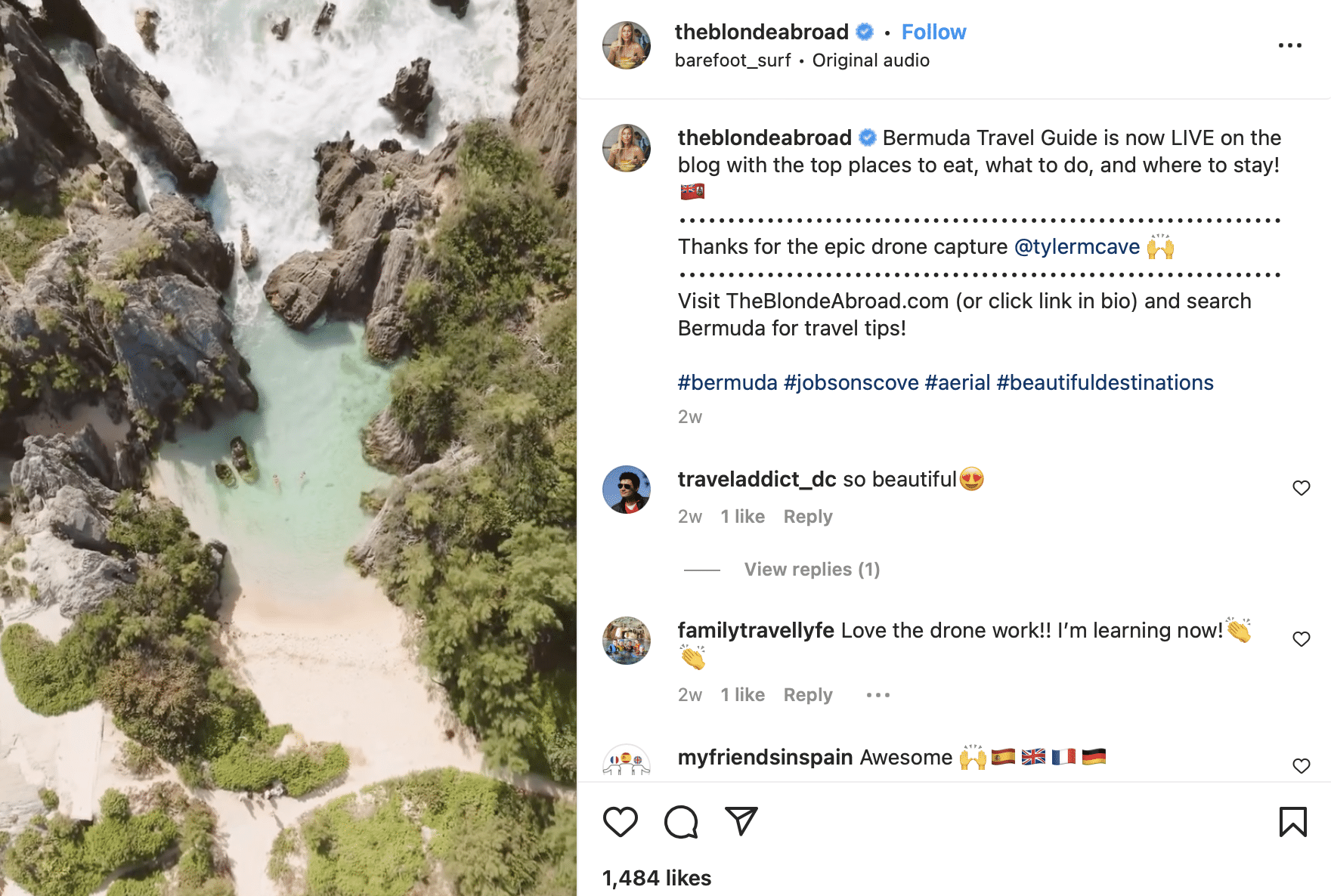Open familytravellyfe comment options dots

tap(878, 695)
